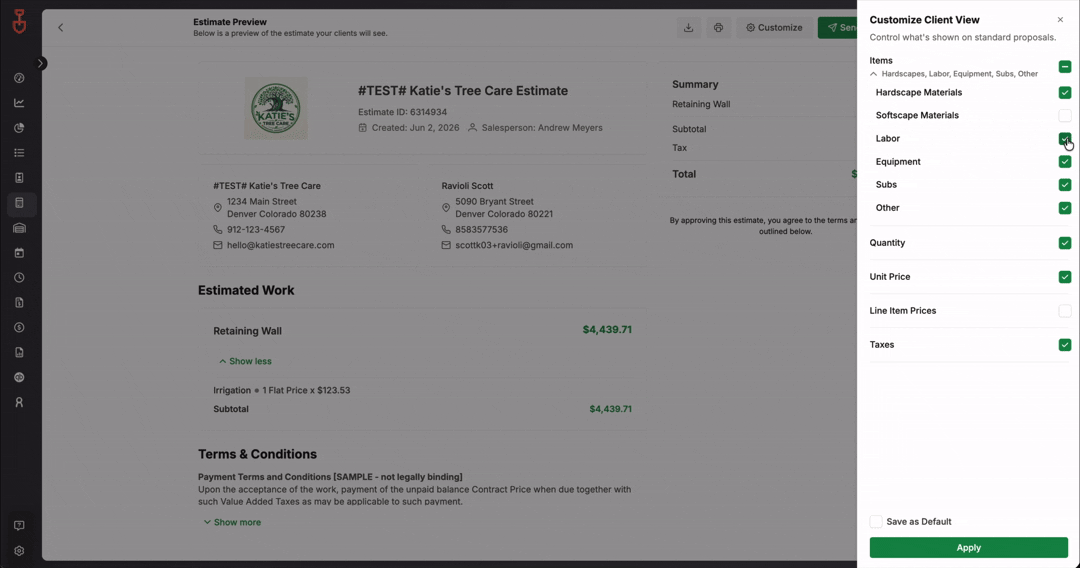Disable the Quantity checkbox
The width and height of the screenshot is (1080, 568).
(1065, 243)
